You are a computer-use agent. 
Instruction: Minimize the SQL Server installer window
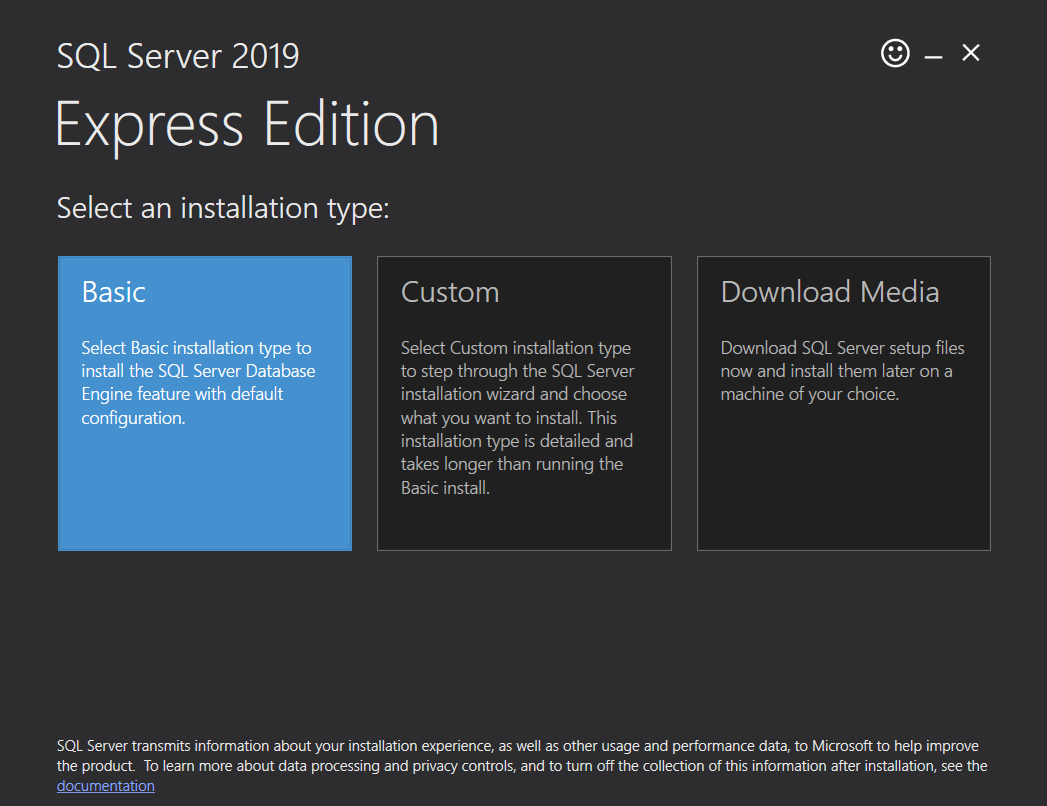coord(933,55)
